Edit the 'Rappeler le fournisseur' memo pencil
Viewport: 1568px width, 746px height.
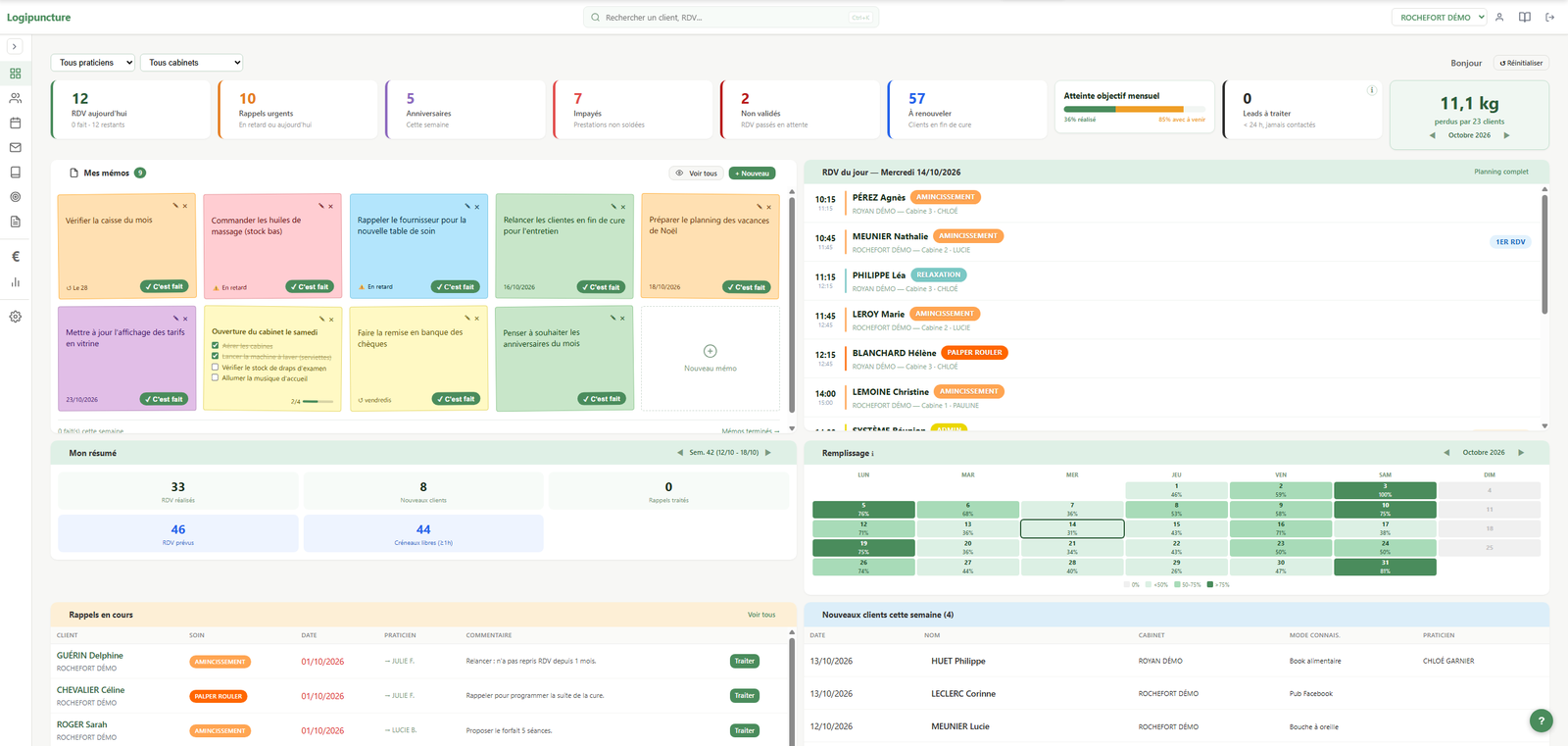(x=467, y=206)
